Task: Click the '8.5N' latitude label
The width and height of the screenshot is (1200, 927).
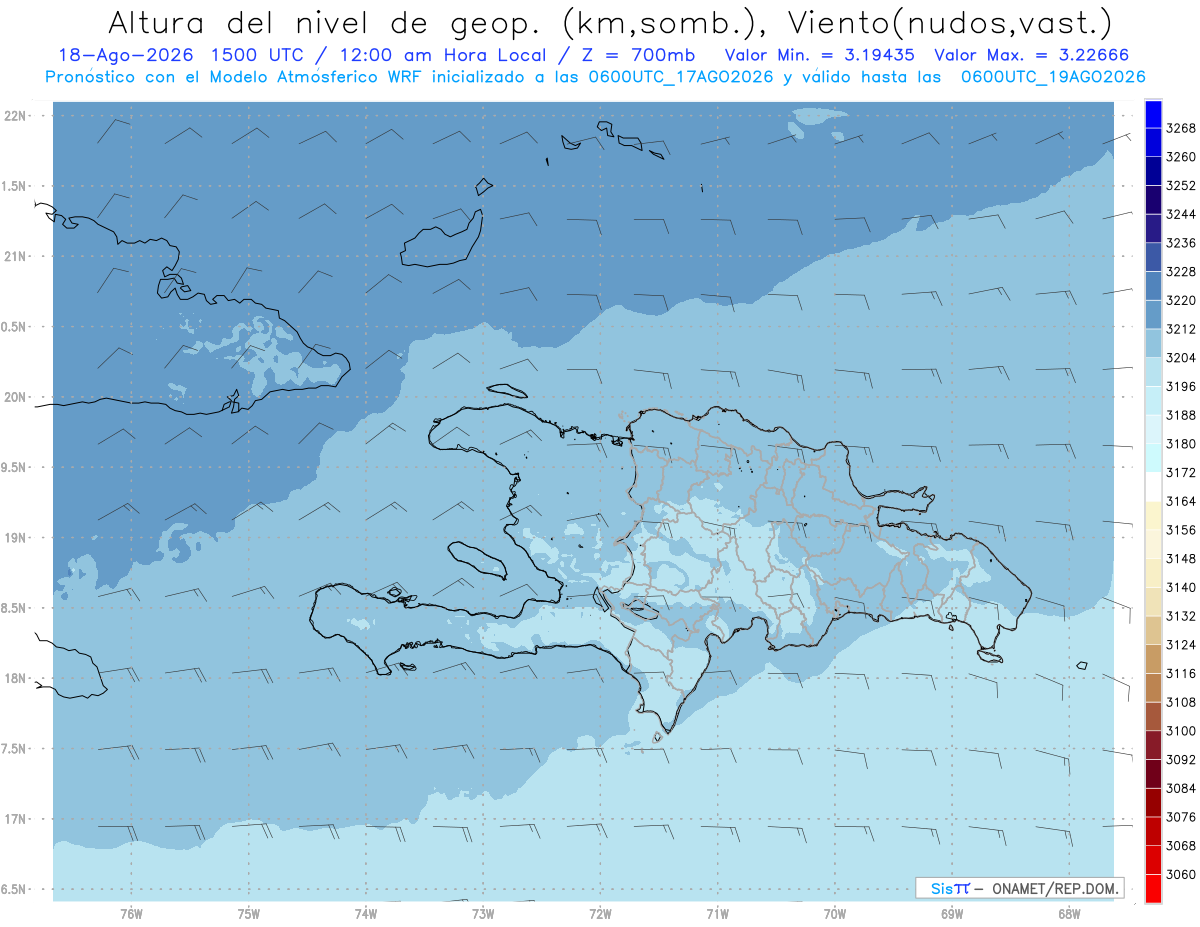Action: coord(15,608)
